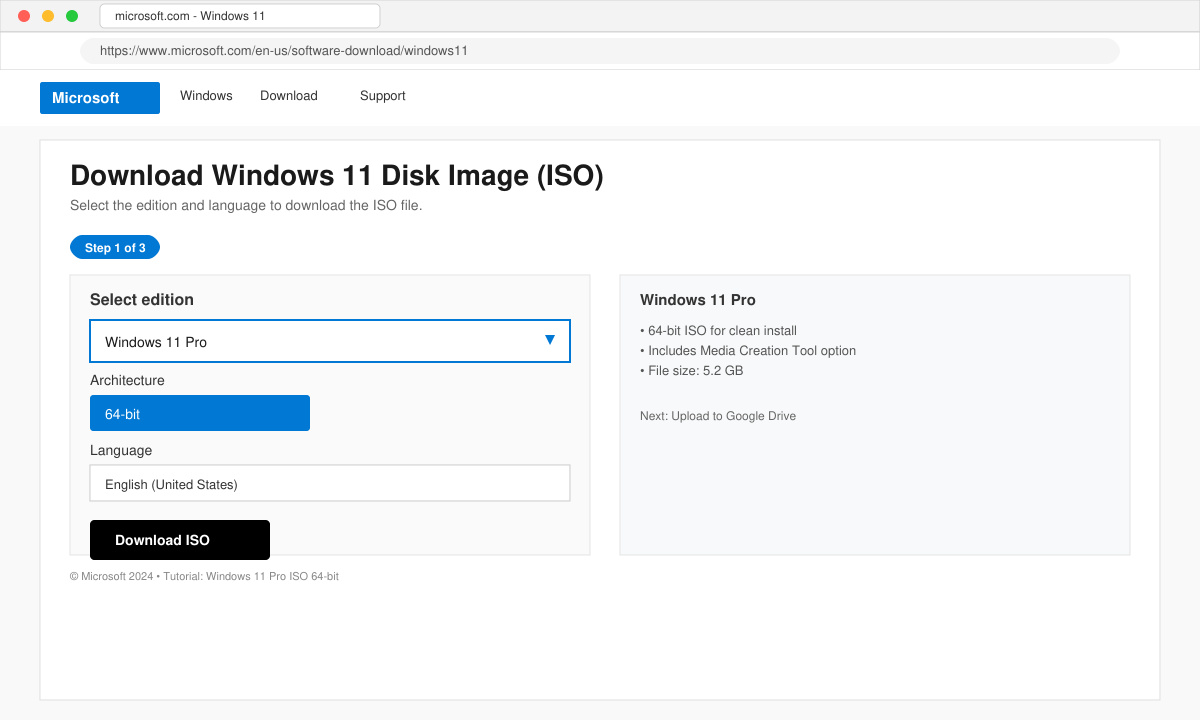Close the window with the red button

(x=24, y=16)
